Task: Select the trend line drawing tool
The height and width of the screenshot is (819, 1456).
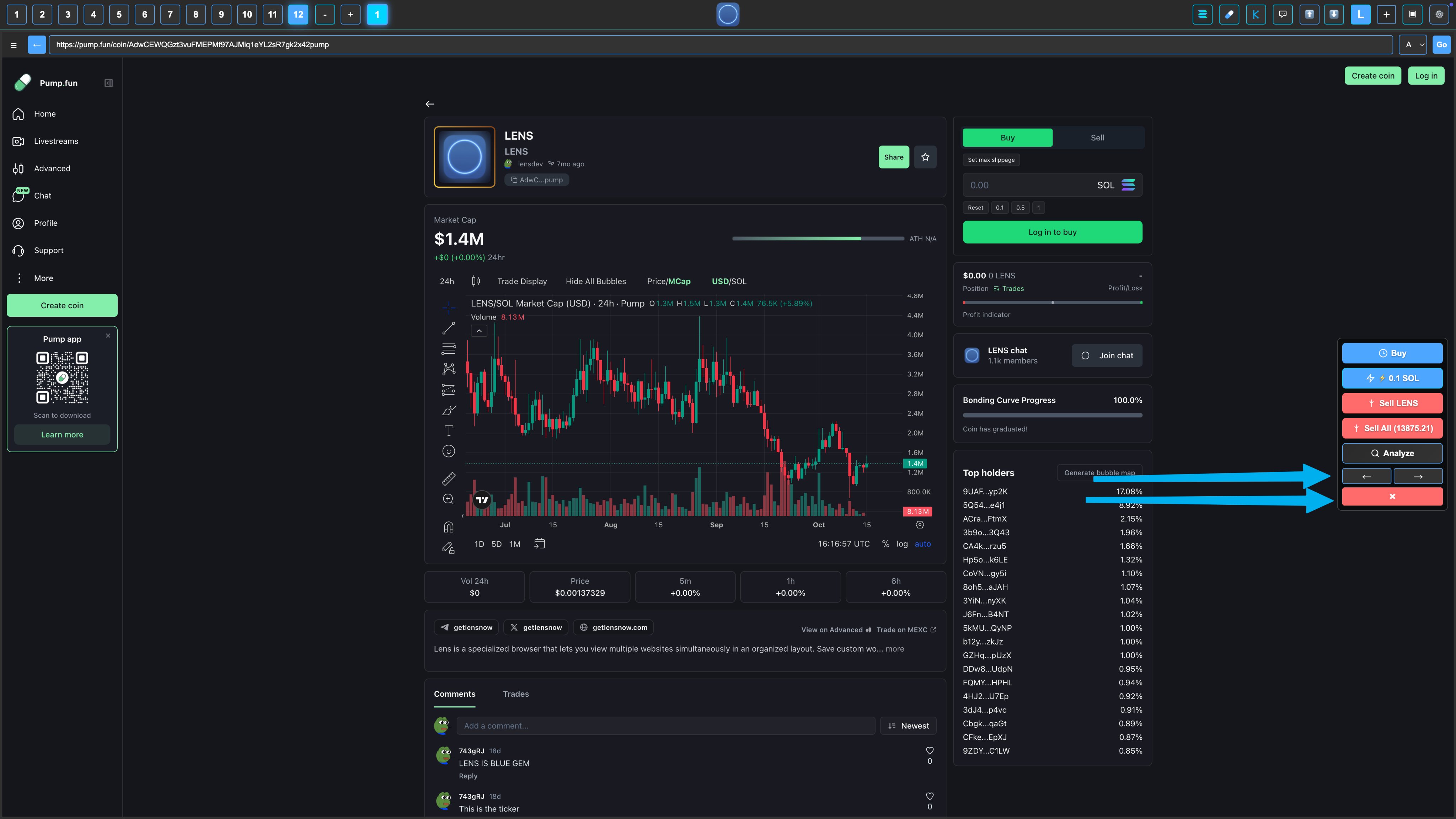Action: [448, 328]
